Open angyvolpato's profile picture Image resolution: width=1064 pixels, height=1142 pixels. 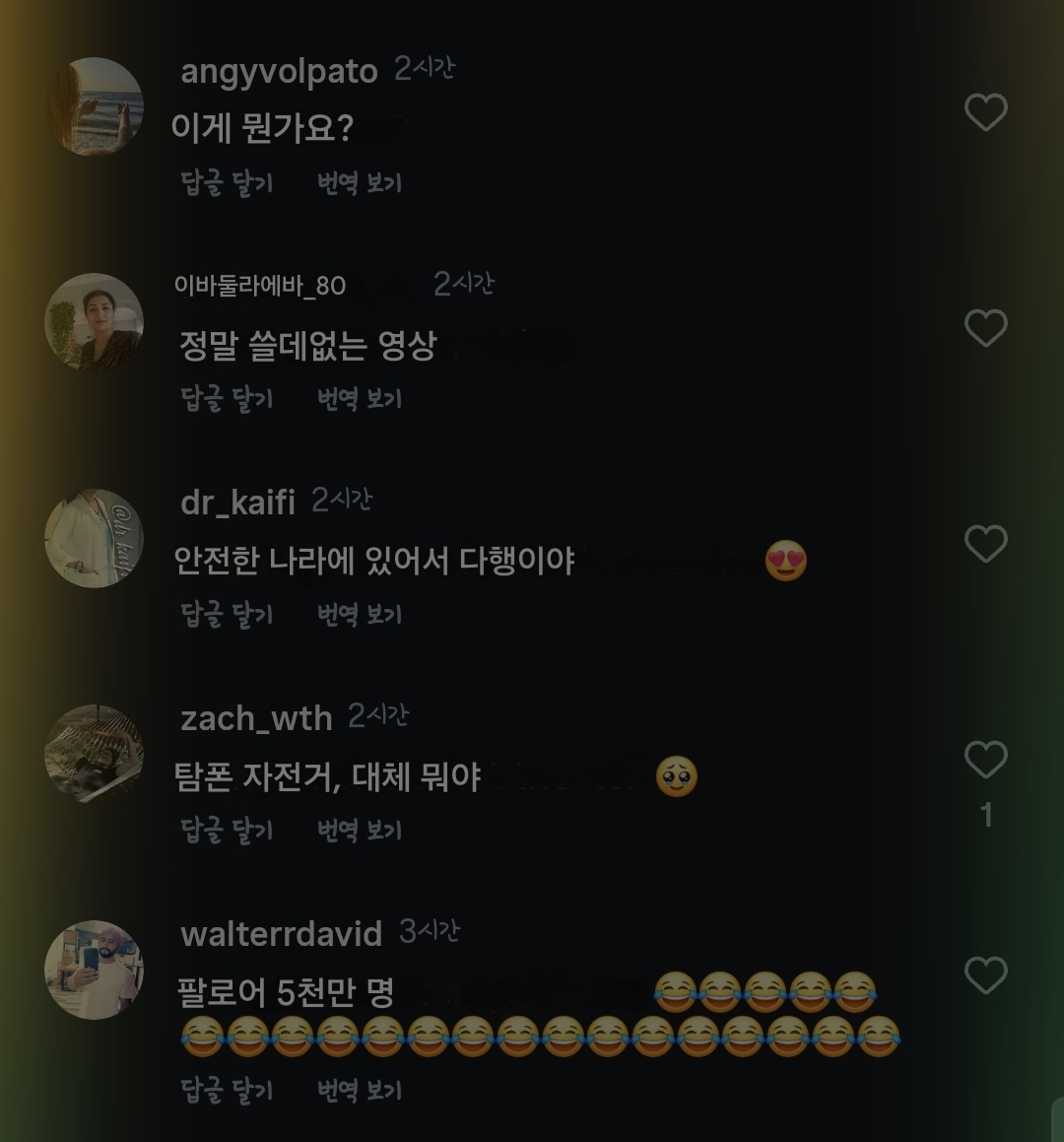(x=95, y=106)
